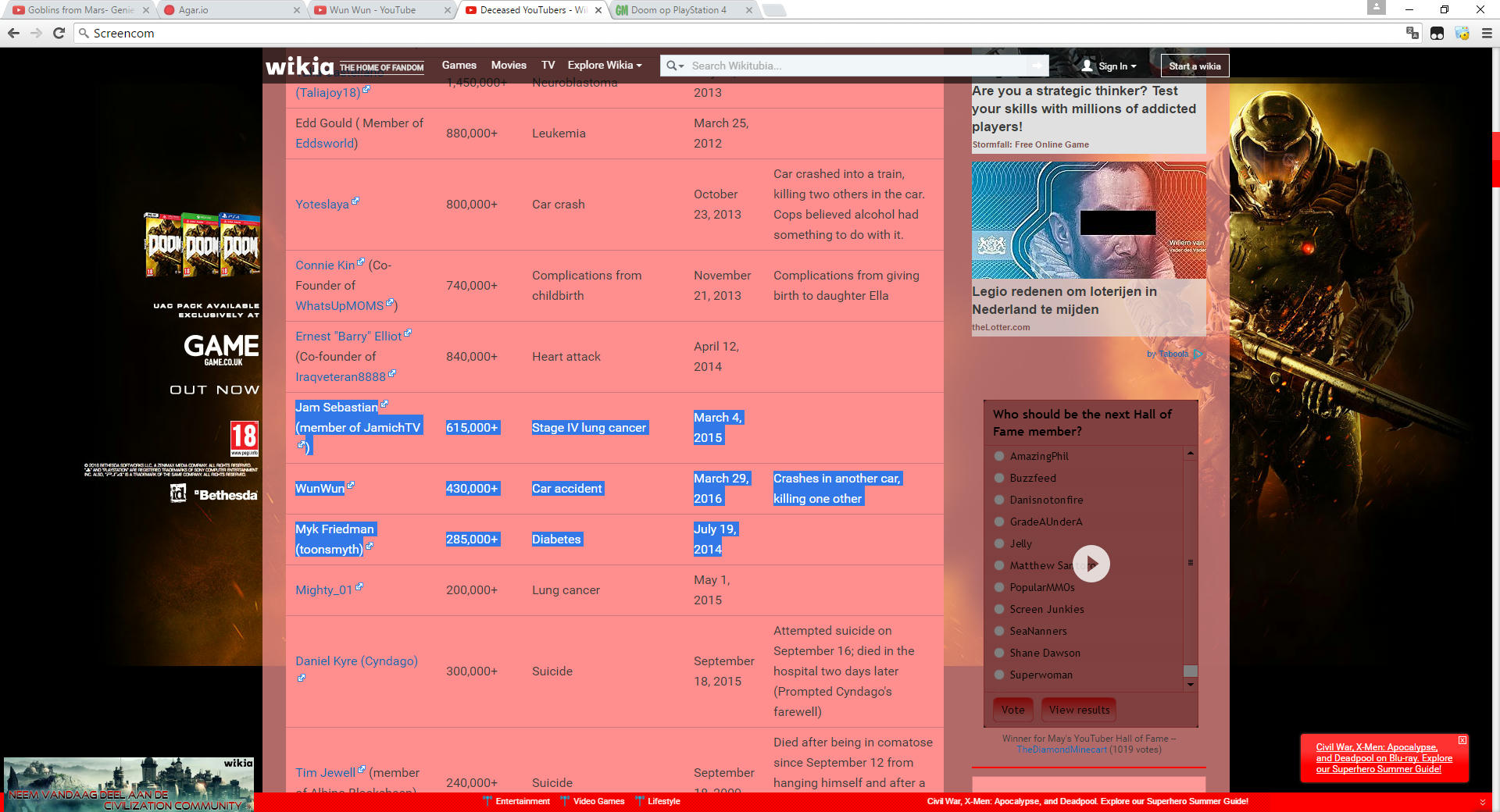Click View results in the poll
Image resolution: width=1500 pixels, height=812 pixels.
[1079, 710]
